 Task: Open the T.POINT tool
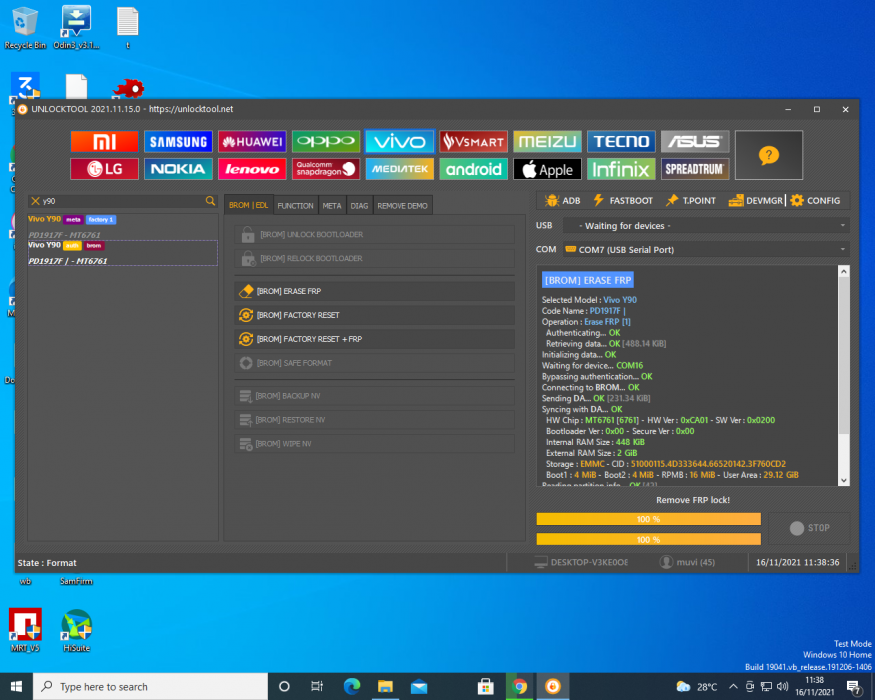[x=691, y=200]
